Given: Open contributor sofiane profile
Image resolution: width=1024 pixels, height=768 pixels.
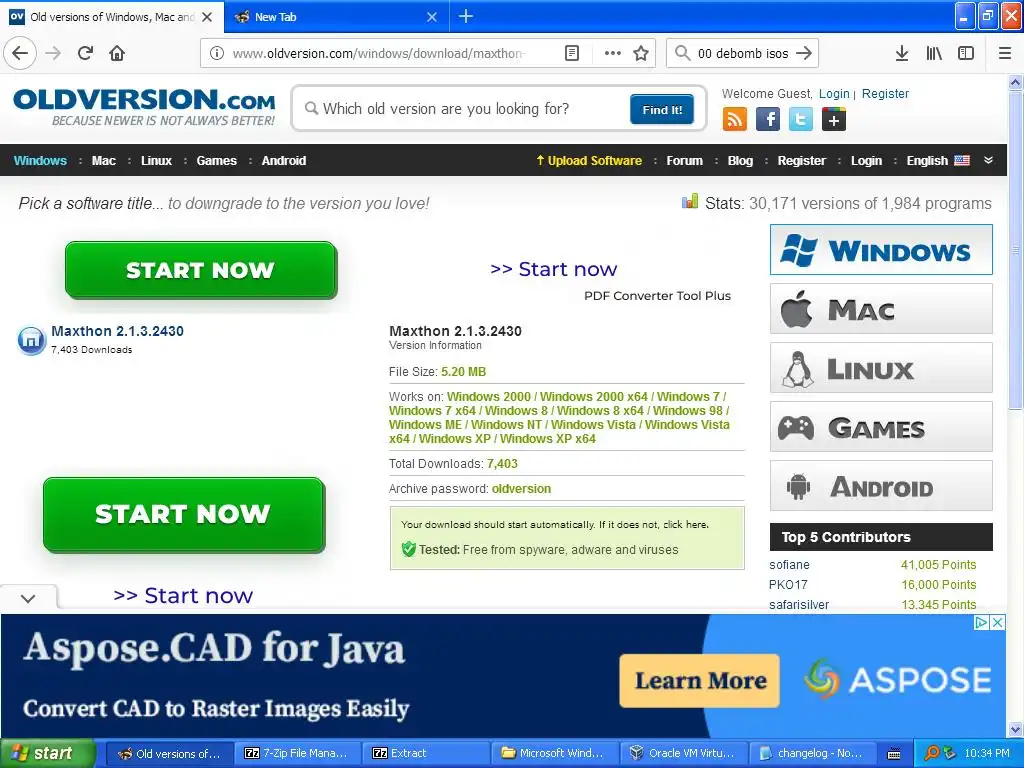Looking at the screenshot, I should click(x=789, y=565).
